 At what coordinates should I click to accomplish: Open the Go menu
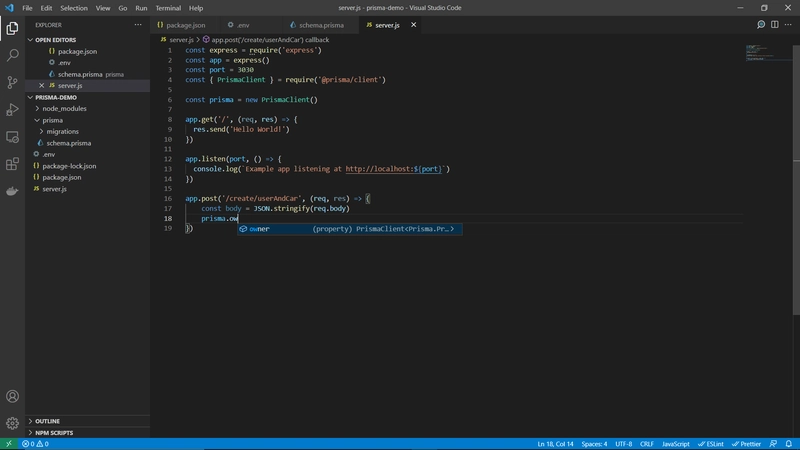(122, 8)
